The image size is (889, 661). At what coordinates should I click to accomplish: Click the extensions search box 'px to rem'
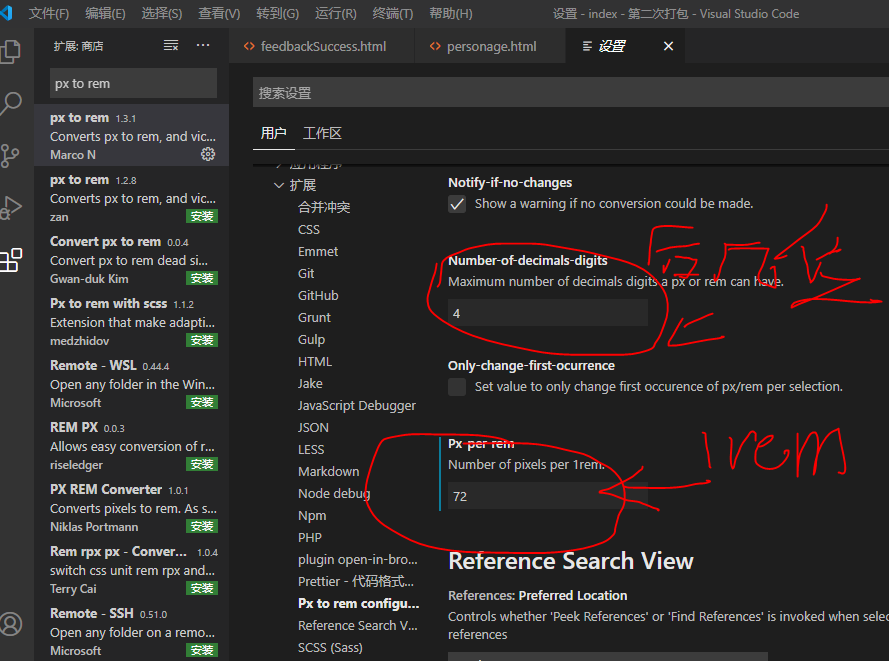click(x=133, y=83)
